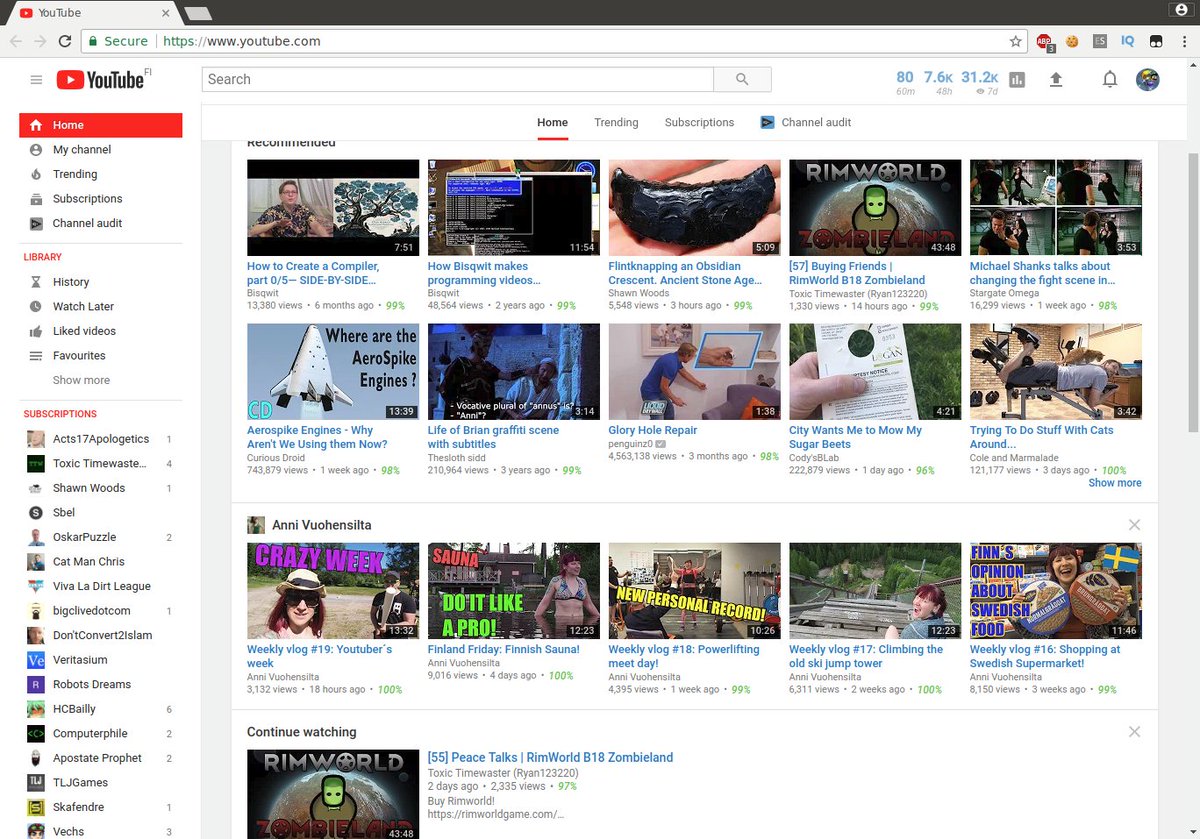The image size is (1200, 839).
Task: Play the Flintknapping Obsidian Crescent thumbnail
Action: click(x=694, y=208)
